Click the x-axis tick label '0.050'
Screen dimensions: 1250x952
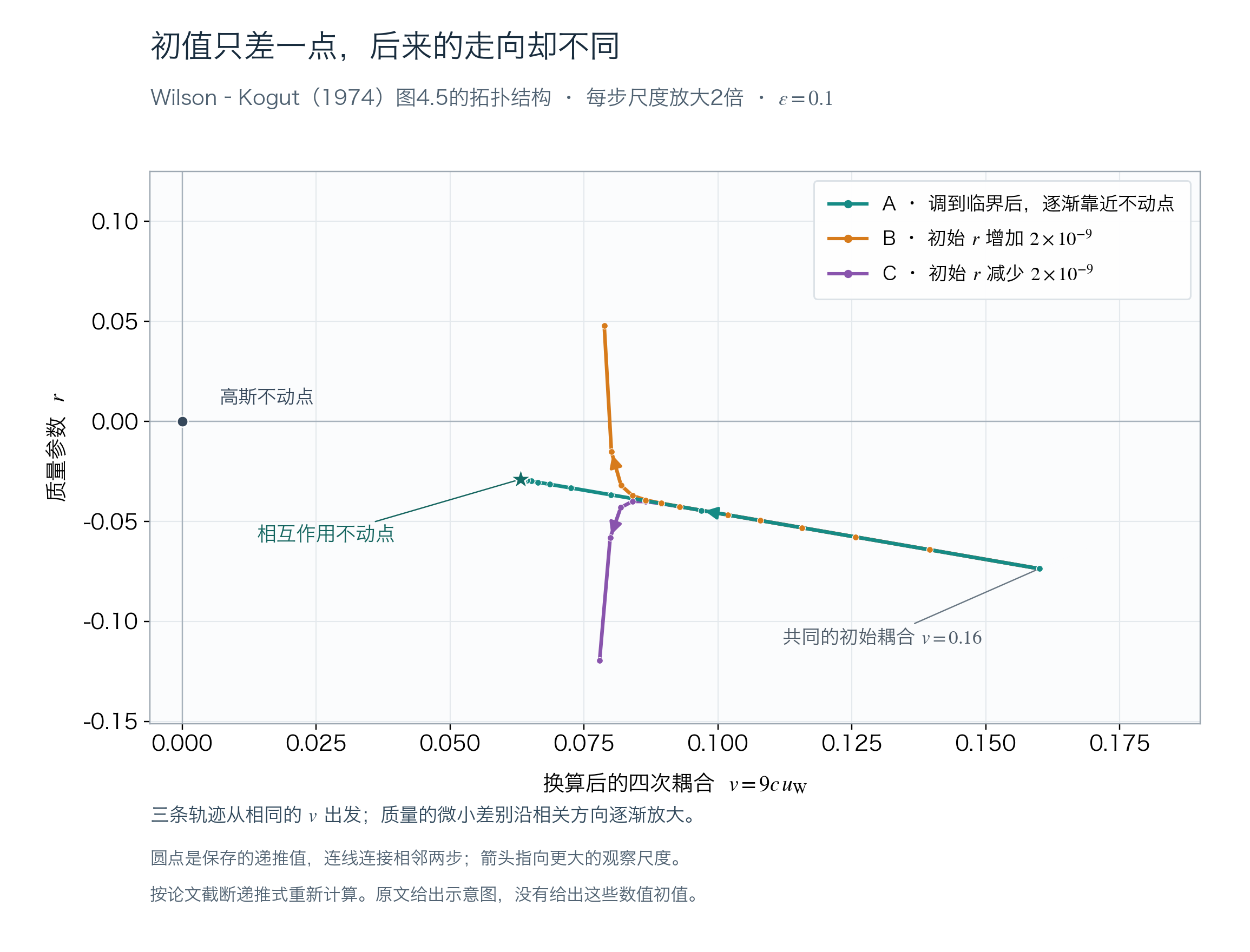(450, 743)
